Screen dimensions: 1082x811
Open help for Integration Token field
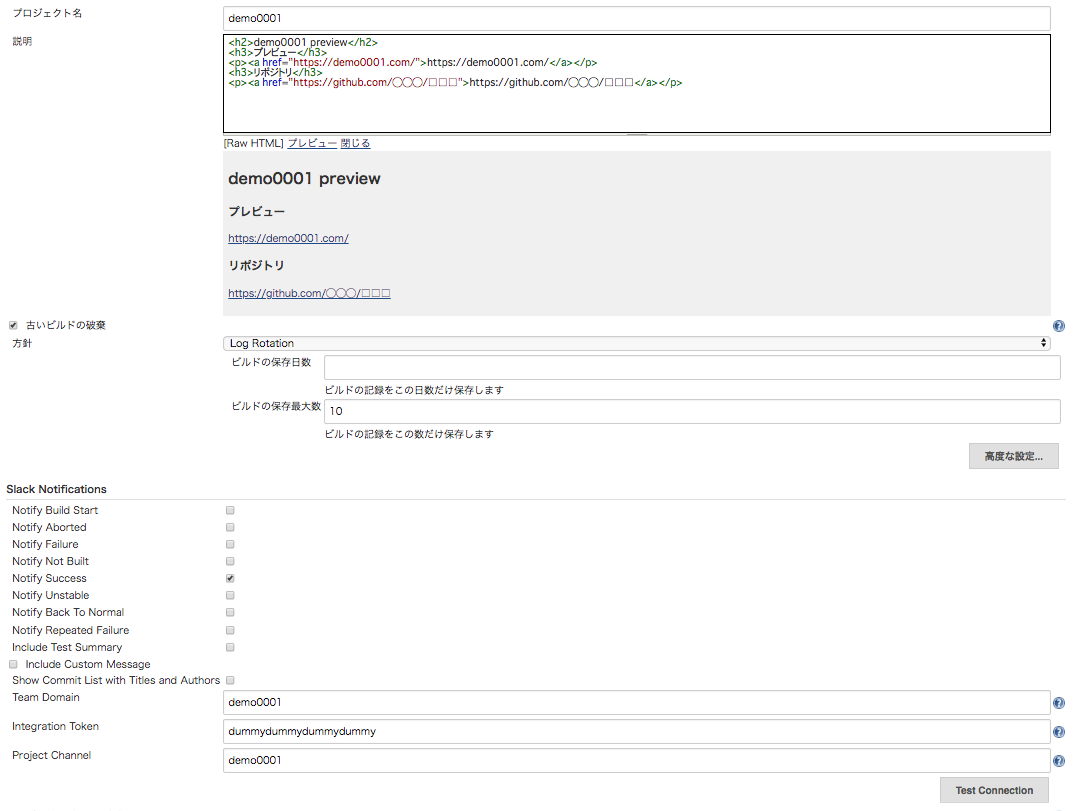pos(1059,732)
